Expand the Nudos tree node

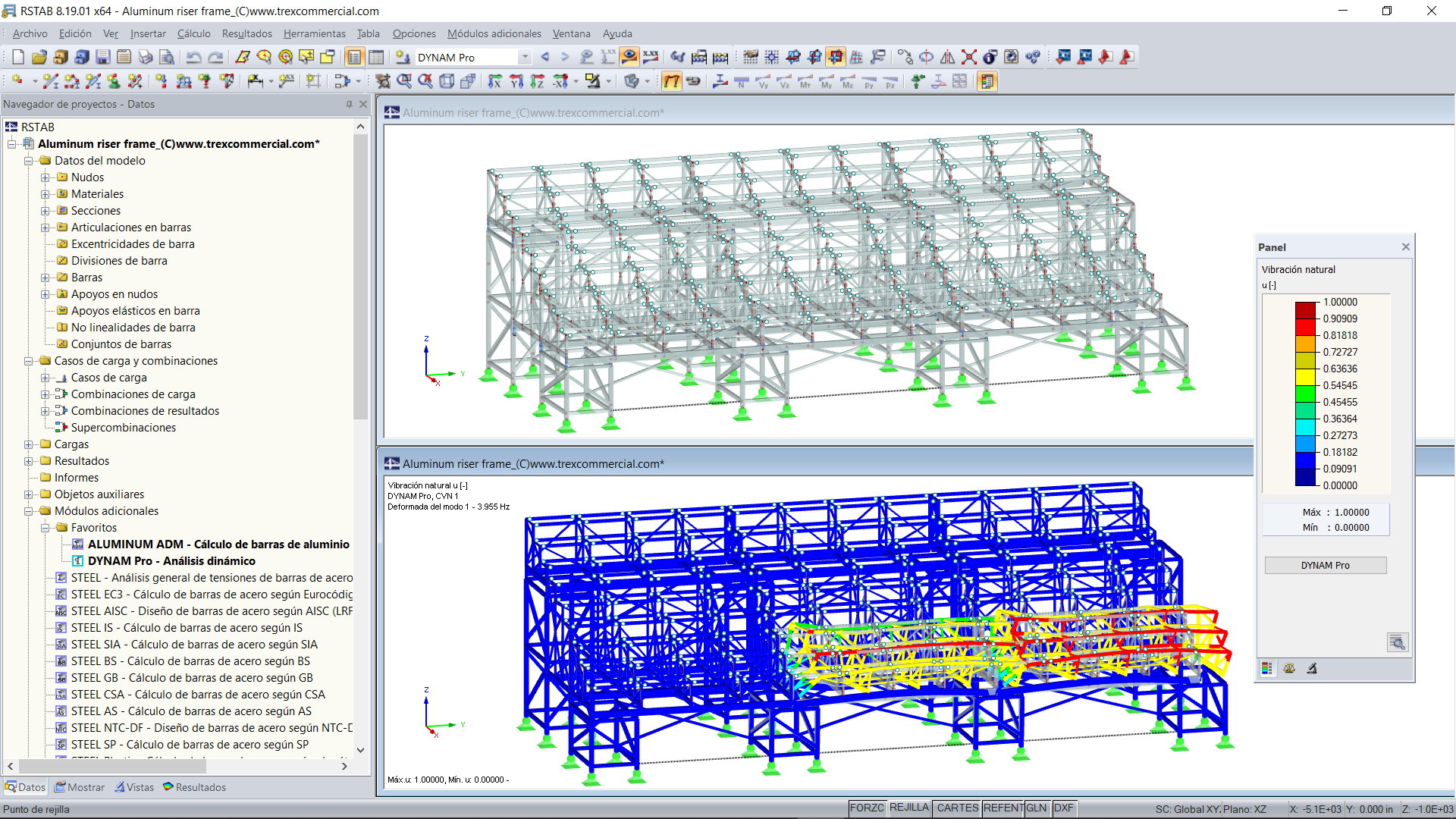[x=45, y=177]
